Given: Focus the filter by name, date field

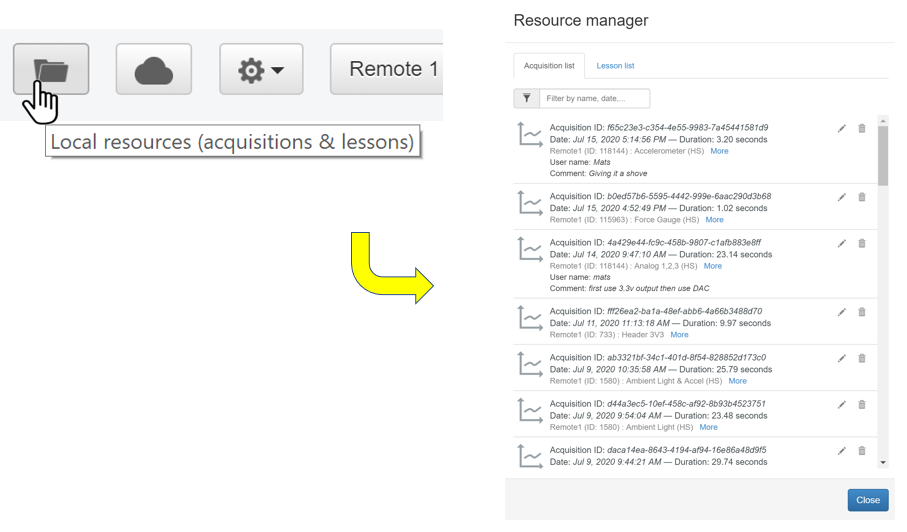Looking at the screenshot, I should (x=594, y=98).
